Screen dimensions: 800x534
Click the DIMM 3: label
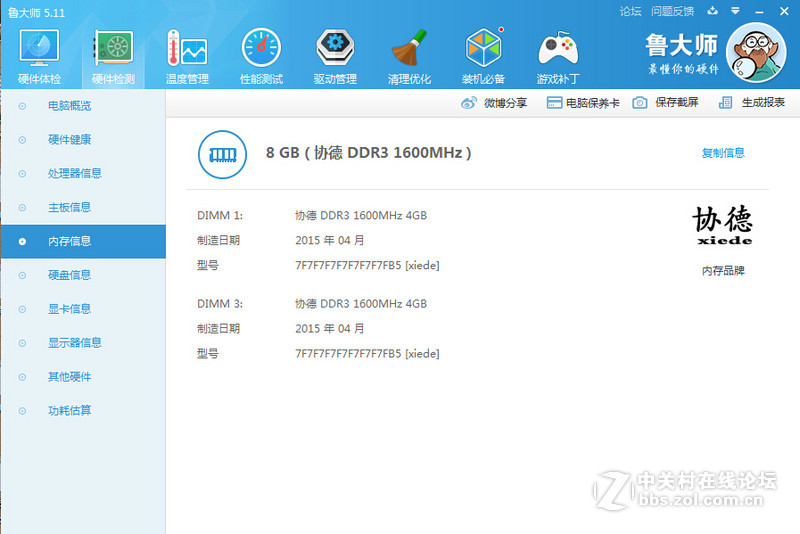tap(220, 304)
